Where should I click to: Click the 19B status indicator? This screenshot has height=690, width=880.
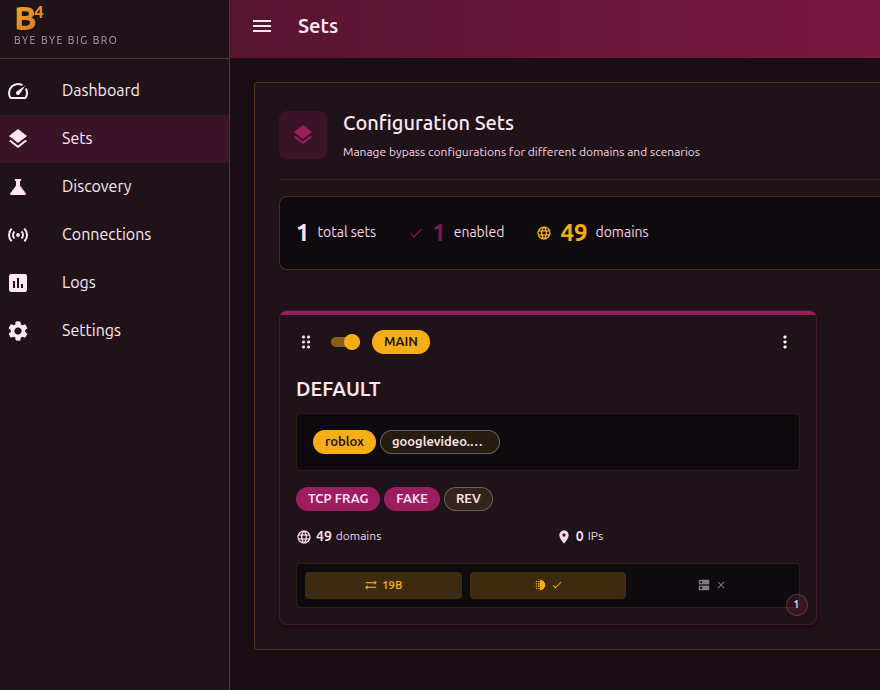click(x=383, y=585)
